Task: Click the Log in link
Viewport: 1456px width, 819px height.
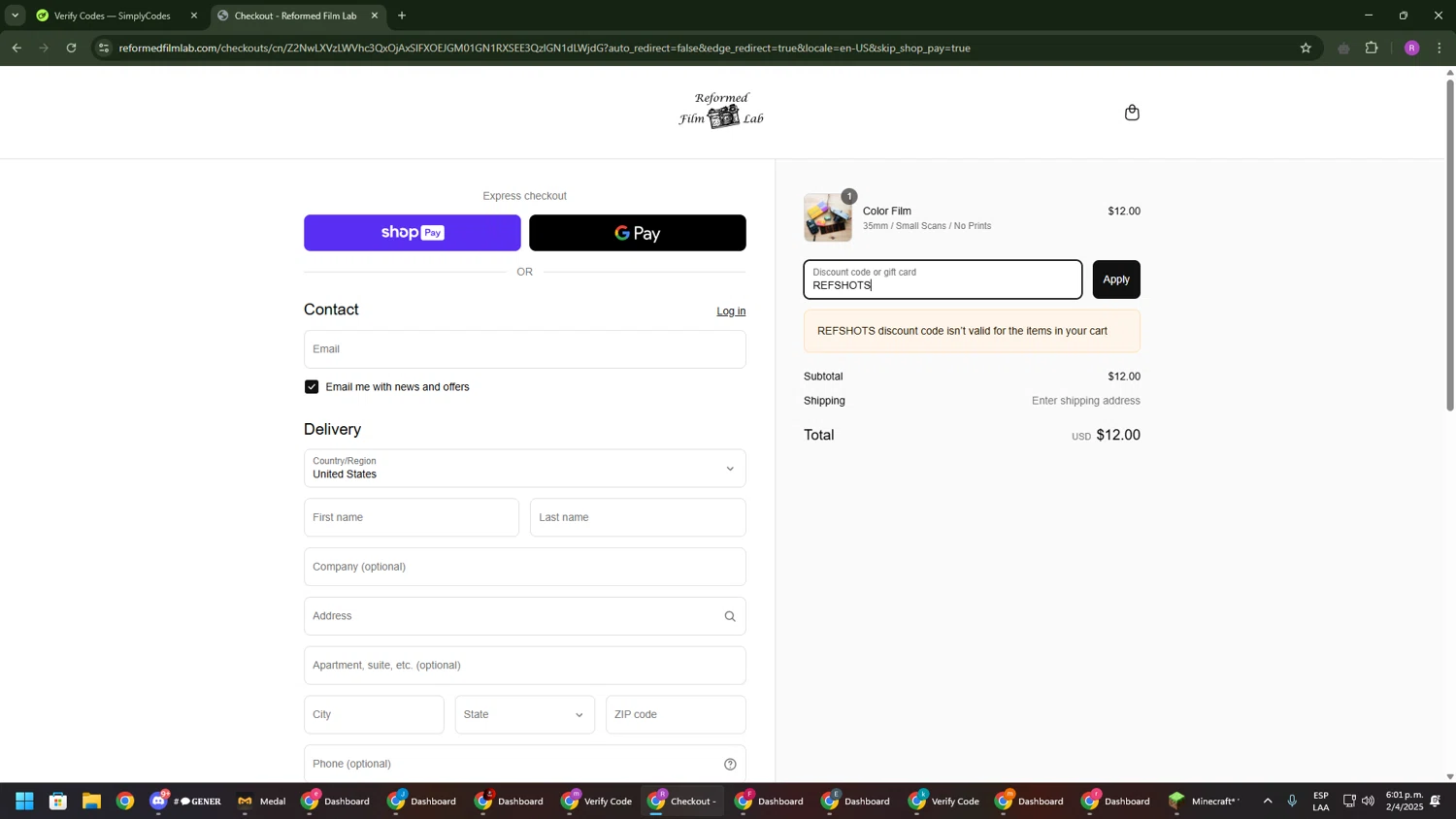Action: tap(731, 311)
